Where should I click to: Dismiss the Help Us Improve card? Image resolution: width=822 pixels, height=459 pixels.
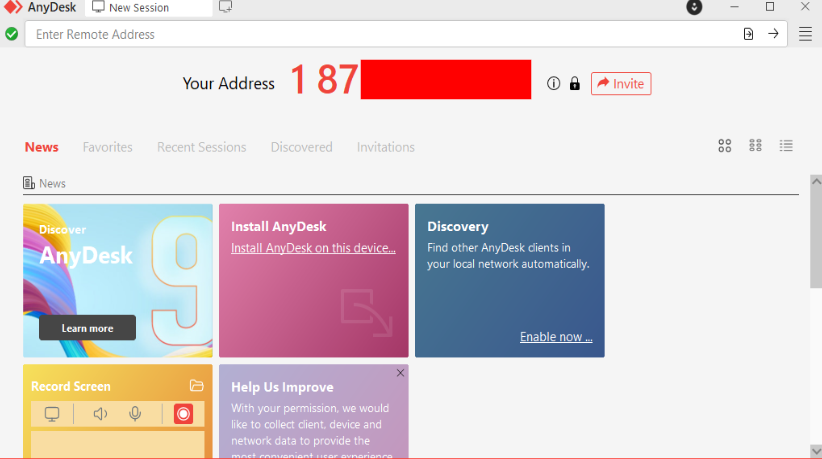coord(401,373)
